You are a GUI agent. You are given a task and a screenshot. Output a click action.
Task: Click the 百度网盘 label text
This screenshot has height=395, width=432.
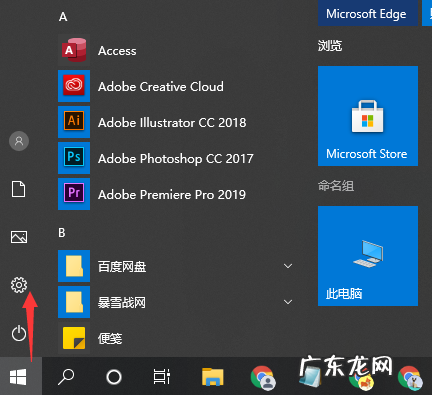tap(122, 267)
